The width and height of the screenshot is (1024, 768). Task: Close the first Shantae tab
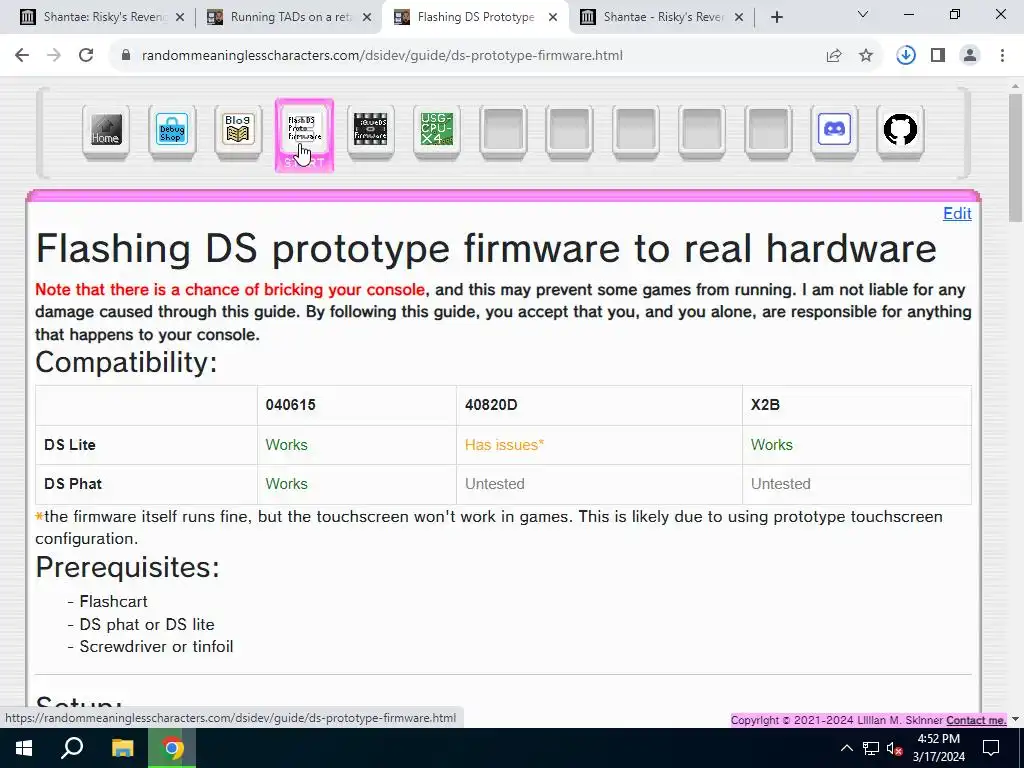pos(180,18)
